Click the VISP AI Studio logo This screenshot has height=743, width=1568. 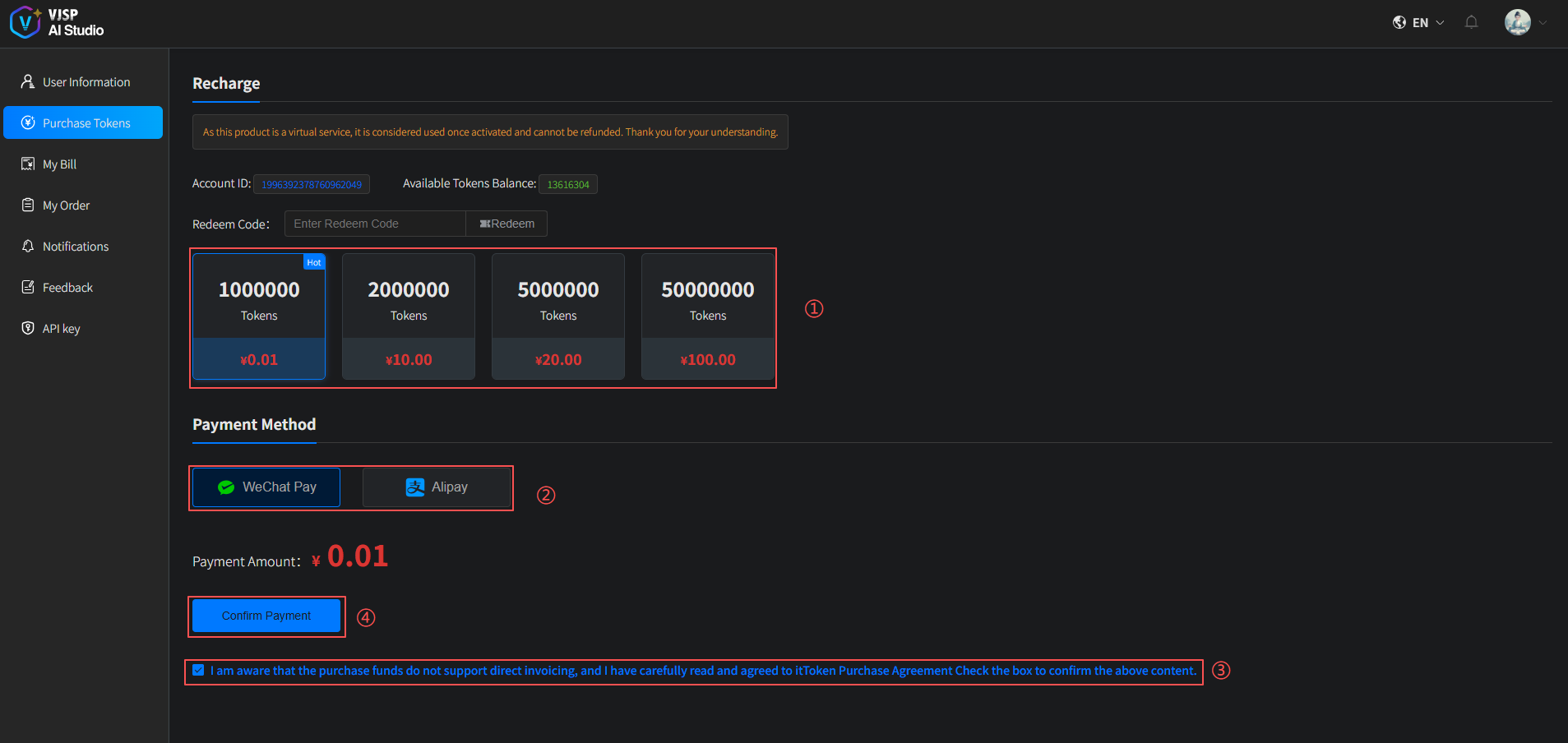coord(56,22)
